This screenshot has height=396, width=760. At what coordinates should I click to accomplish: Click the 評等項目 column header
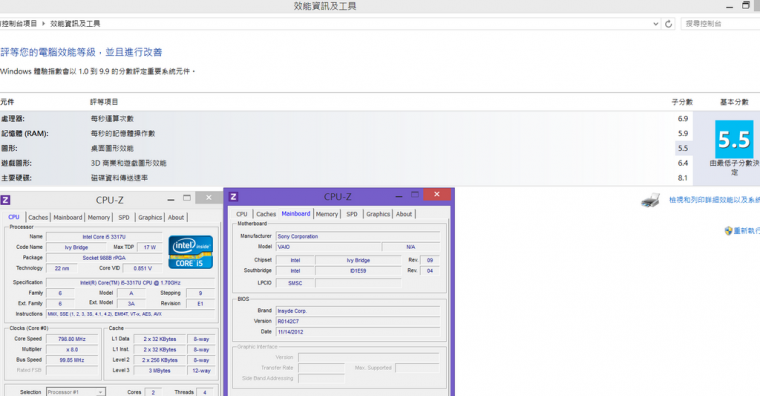tap(104, 102)
